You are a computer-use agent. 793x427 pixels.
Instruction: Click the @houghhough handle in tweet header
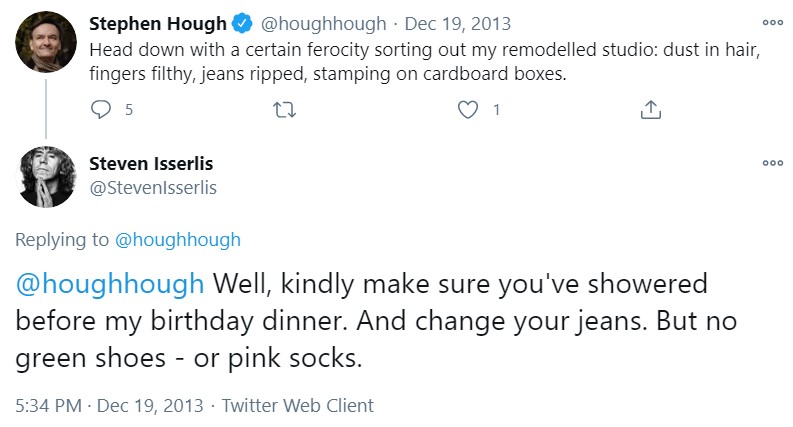point(321,23)
